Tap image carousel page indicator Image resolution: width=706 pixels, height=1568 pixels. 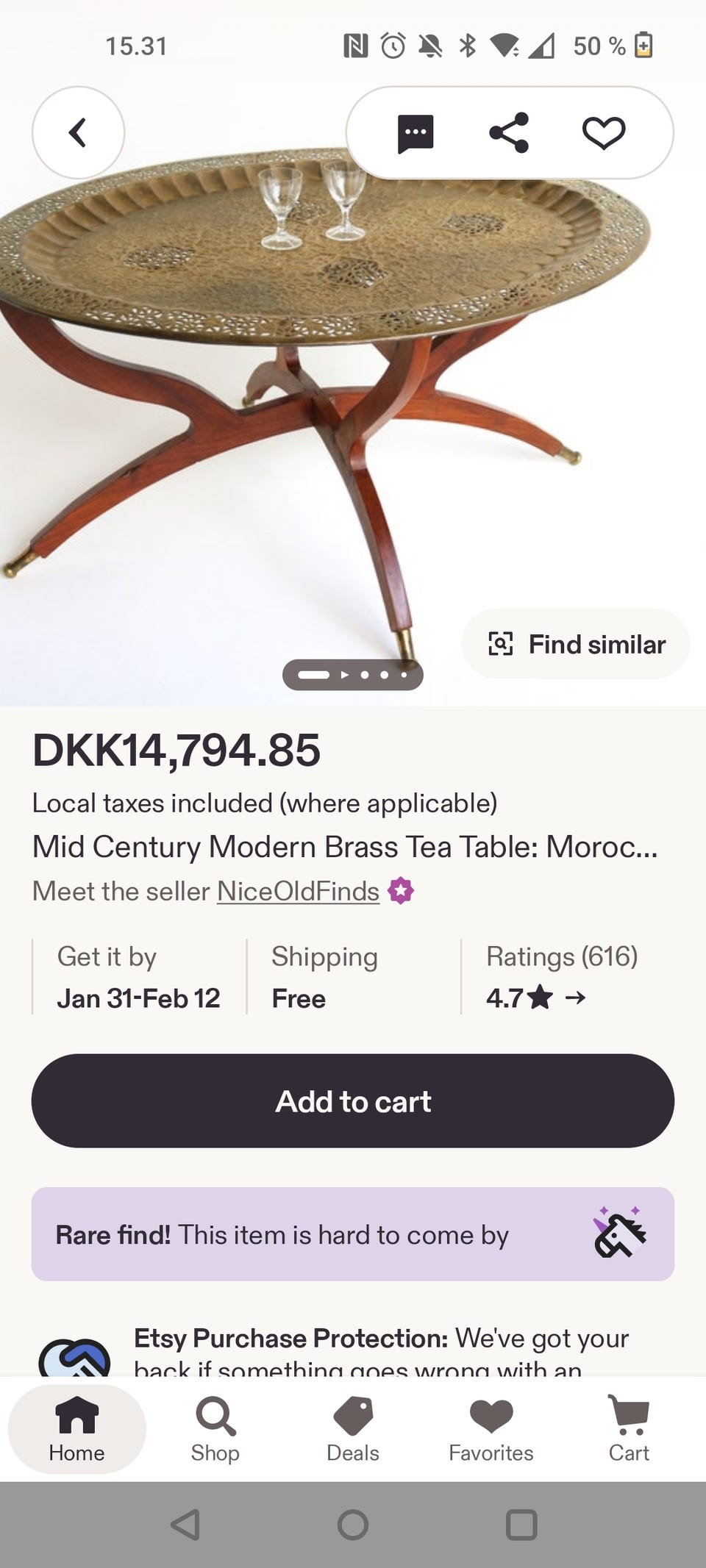(x=353, y=675)
